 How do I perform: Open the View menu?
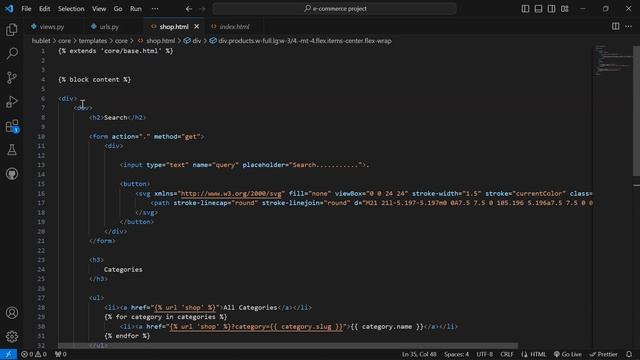click(99, 9)
